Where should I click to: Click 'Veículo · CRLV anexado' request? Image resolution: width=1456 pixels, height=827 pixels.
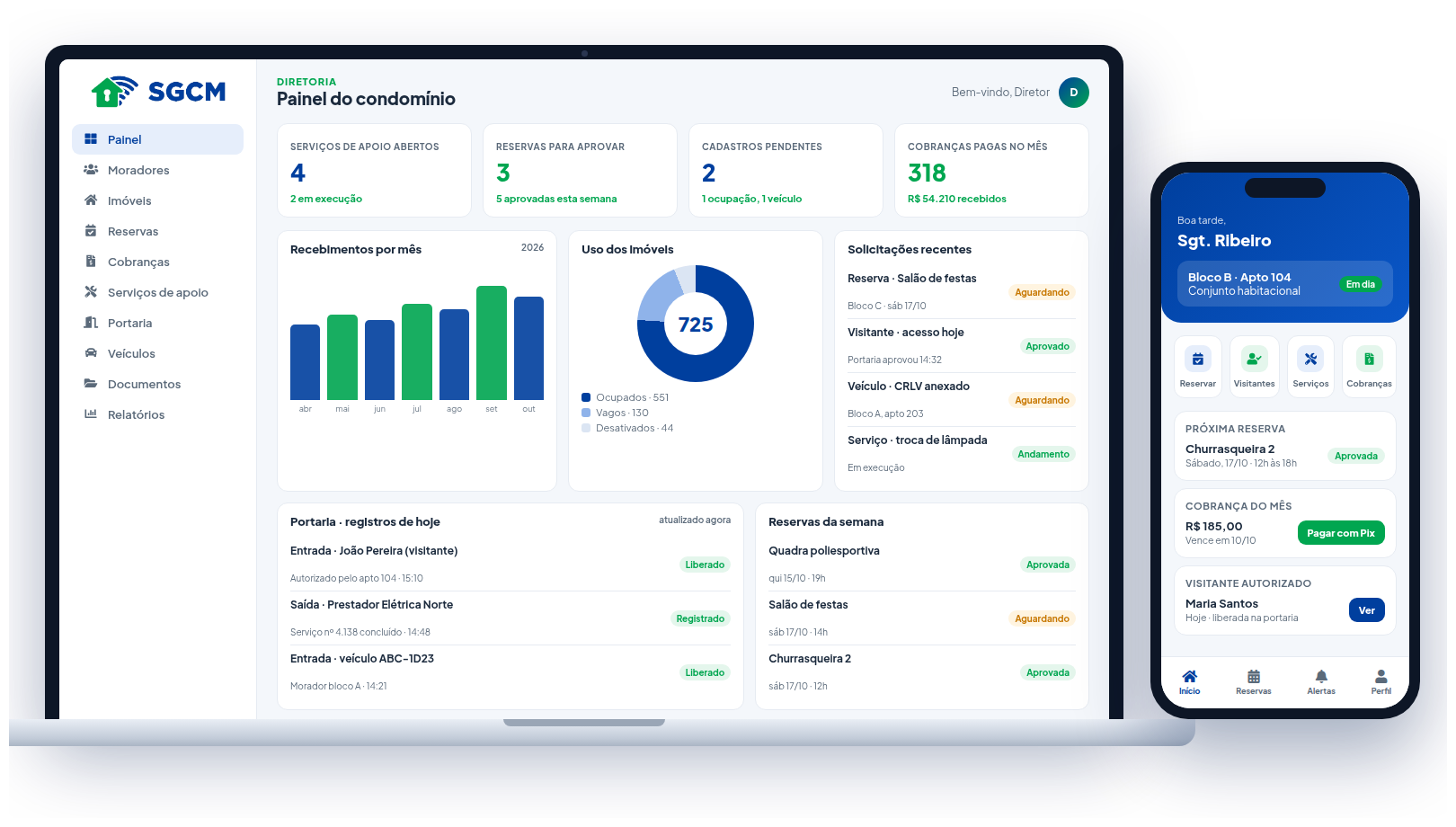click(962, 400)
